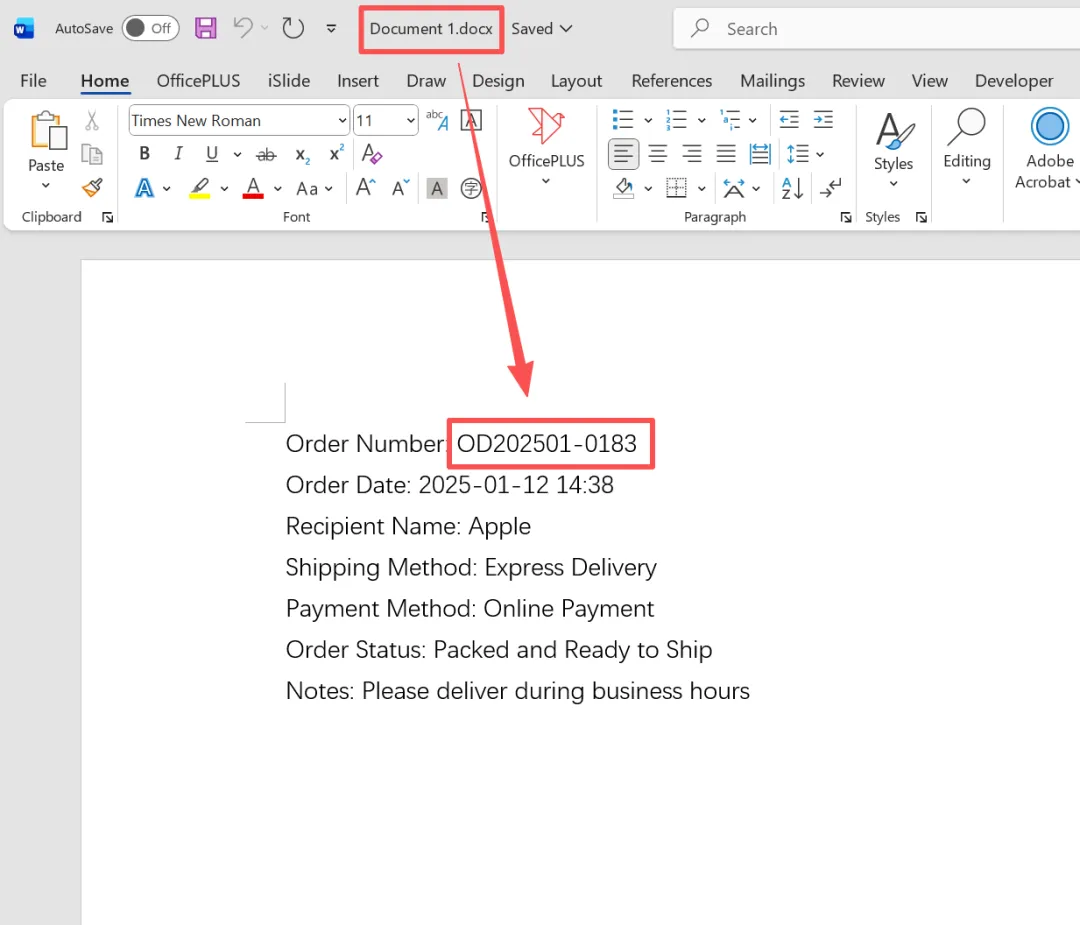The image size is (1080, 925).
Task: Undo the last action
Action: [243, 28]
